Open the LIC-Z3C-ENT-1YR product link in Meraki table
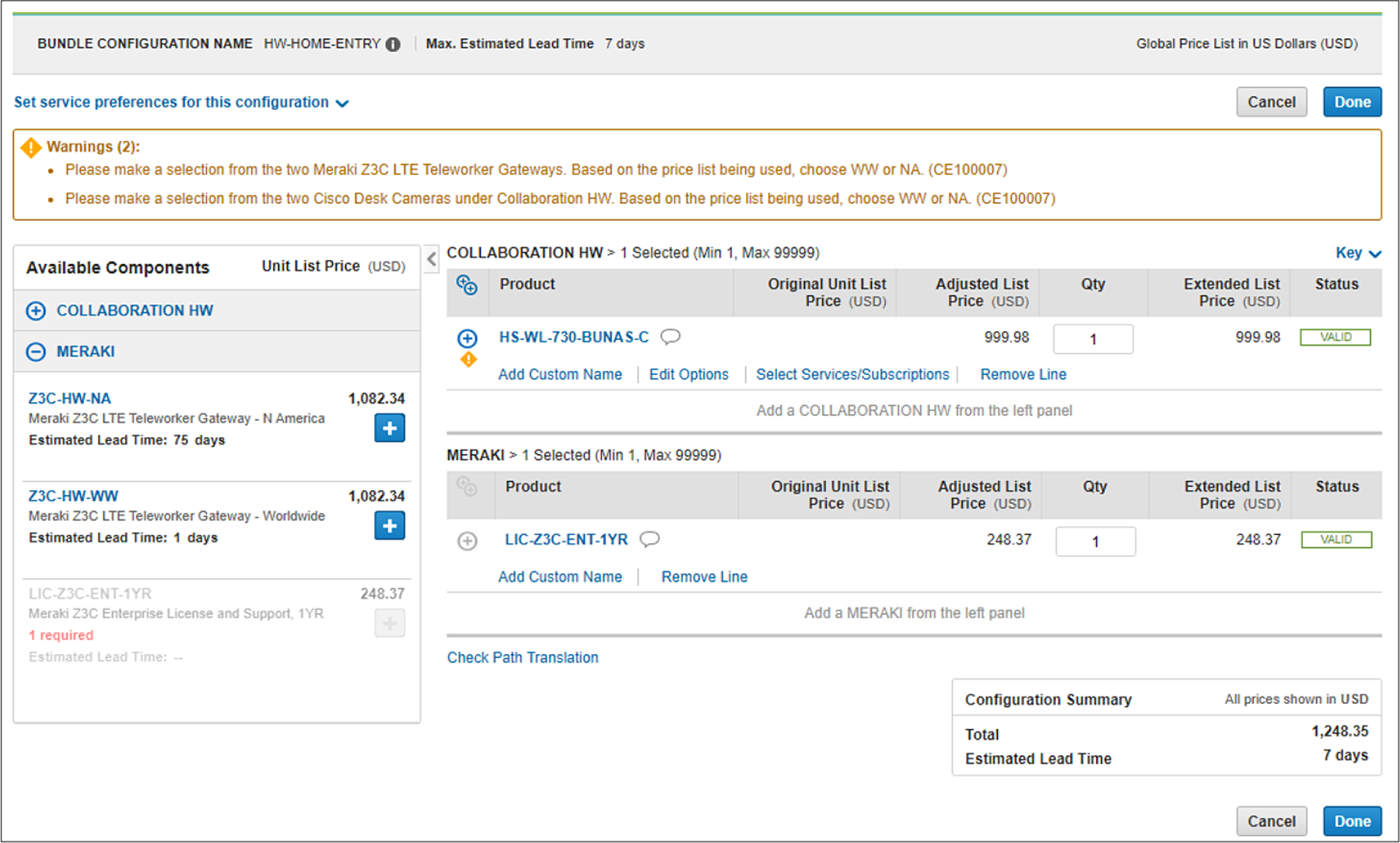Viewport: 1400px width, 843px height. point(566,539)
